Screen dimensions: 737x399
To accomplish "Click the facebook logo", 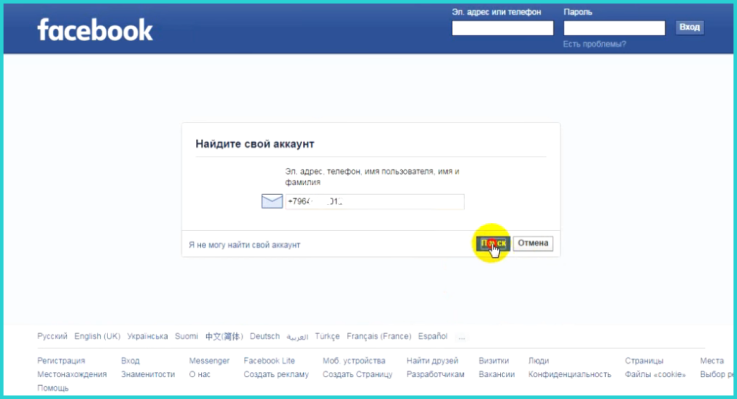I will coord(95,30).
